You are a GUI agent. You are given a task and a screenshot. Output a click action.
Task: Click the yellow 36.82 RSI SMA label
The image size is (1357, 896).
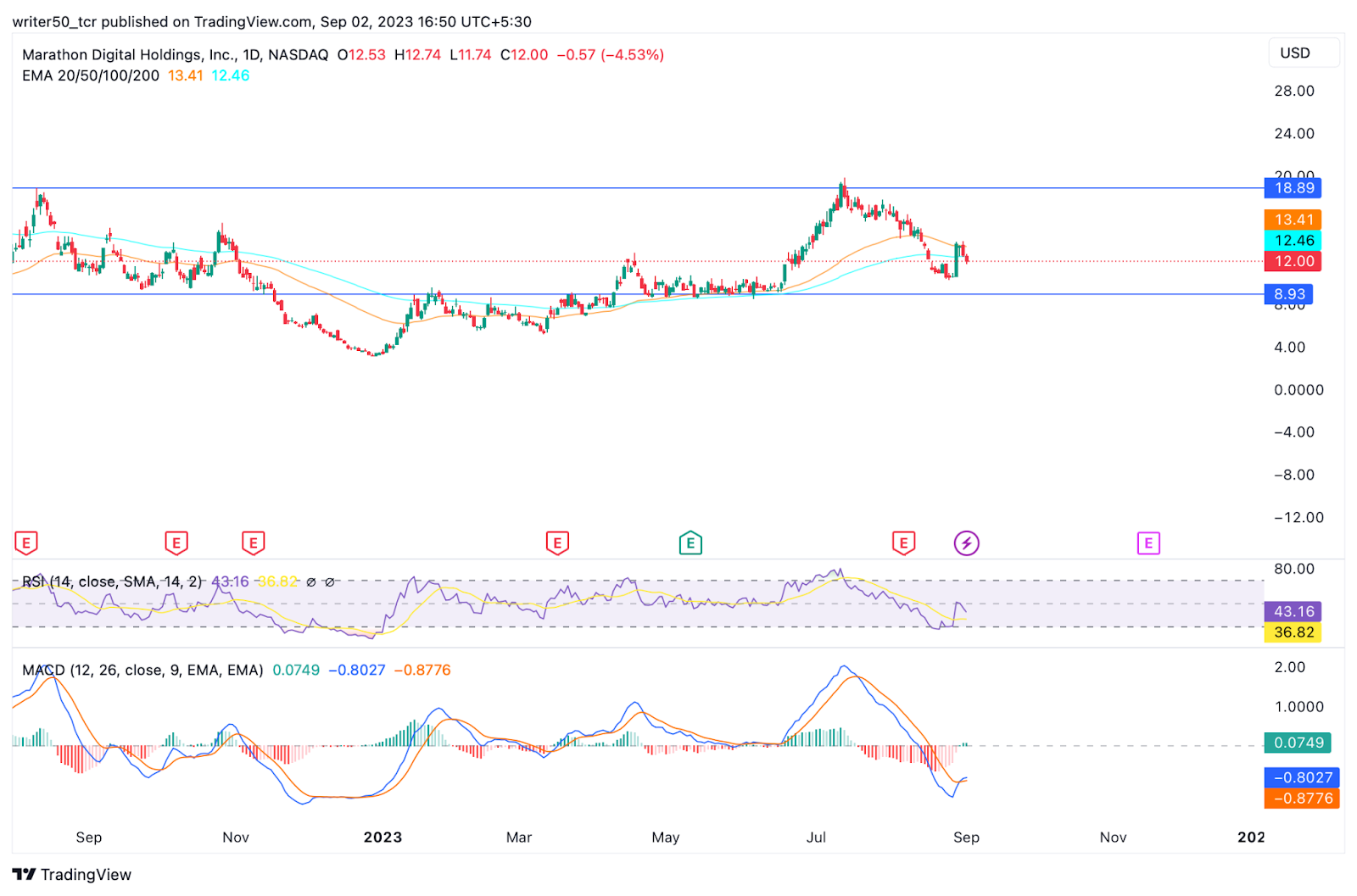1293,632
